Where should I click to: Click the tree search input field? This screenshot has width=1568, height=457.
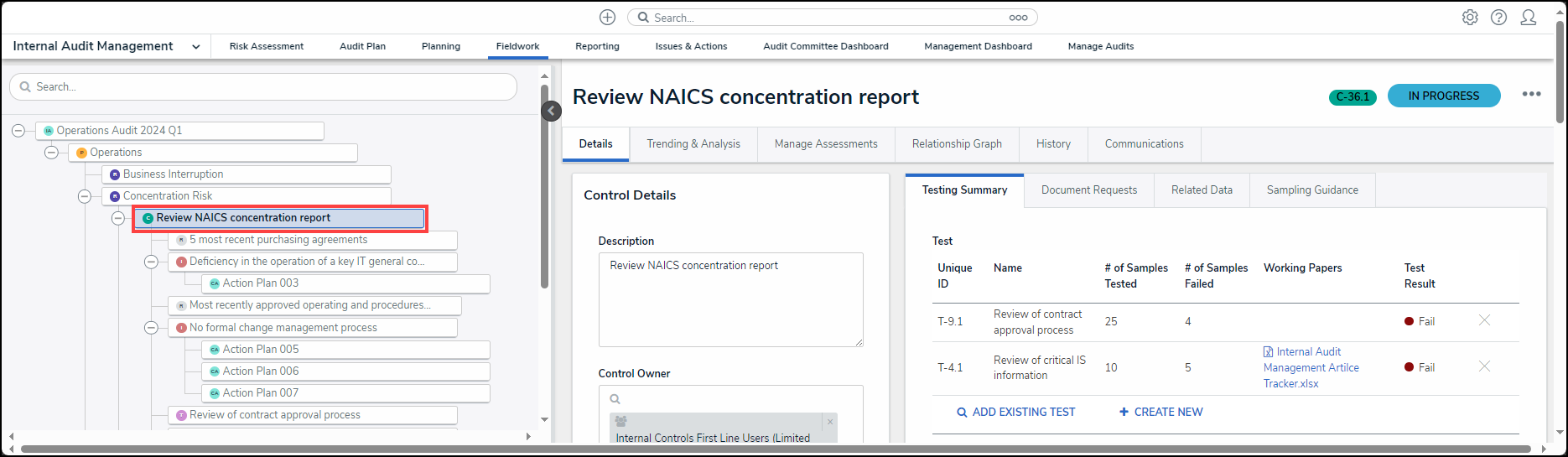263,87
